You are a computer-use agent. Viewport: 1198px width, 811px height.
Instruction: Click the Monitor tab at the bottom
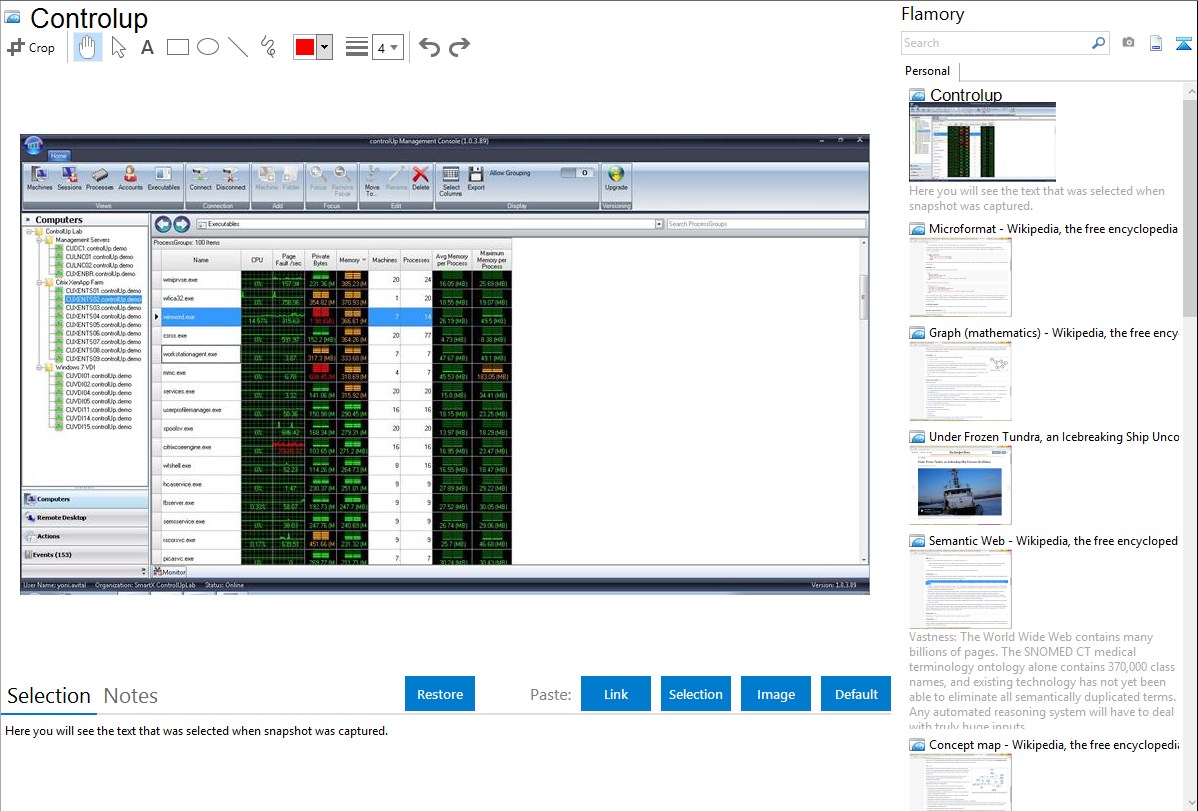(170, 572)
